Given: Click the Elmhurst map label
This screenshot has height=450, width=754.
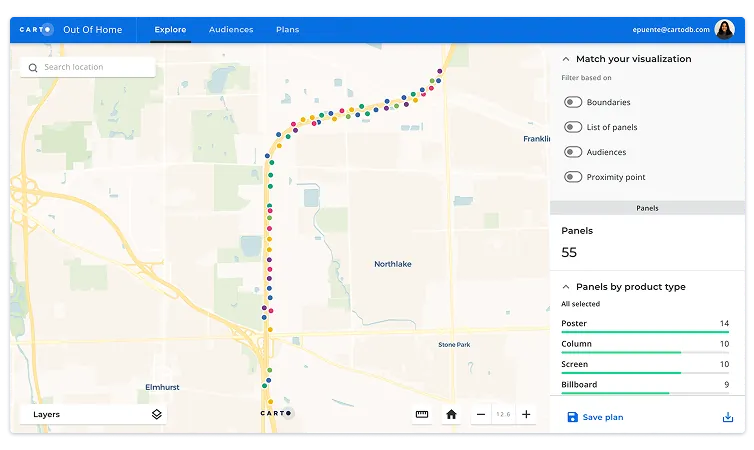Looking at the screenshot, I should [x=163, y=387].
